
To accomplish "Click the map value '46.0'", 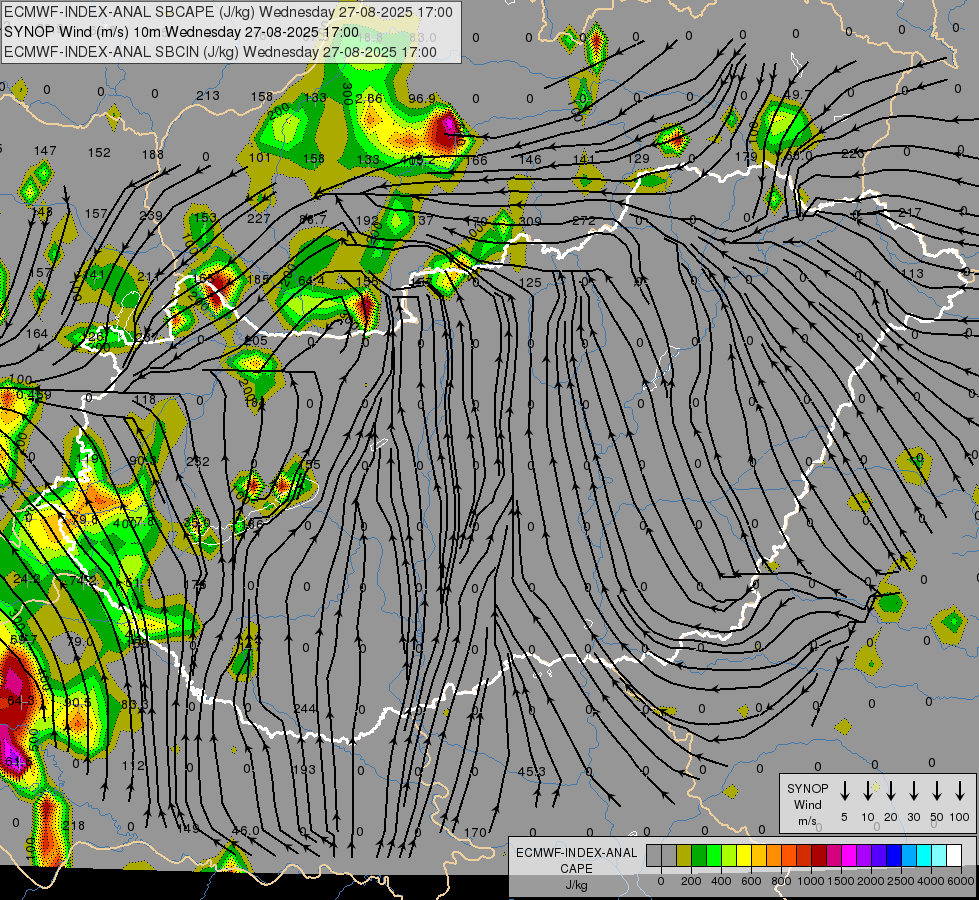I will click(245, 831).
